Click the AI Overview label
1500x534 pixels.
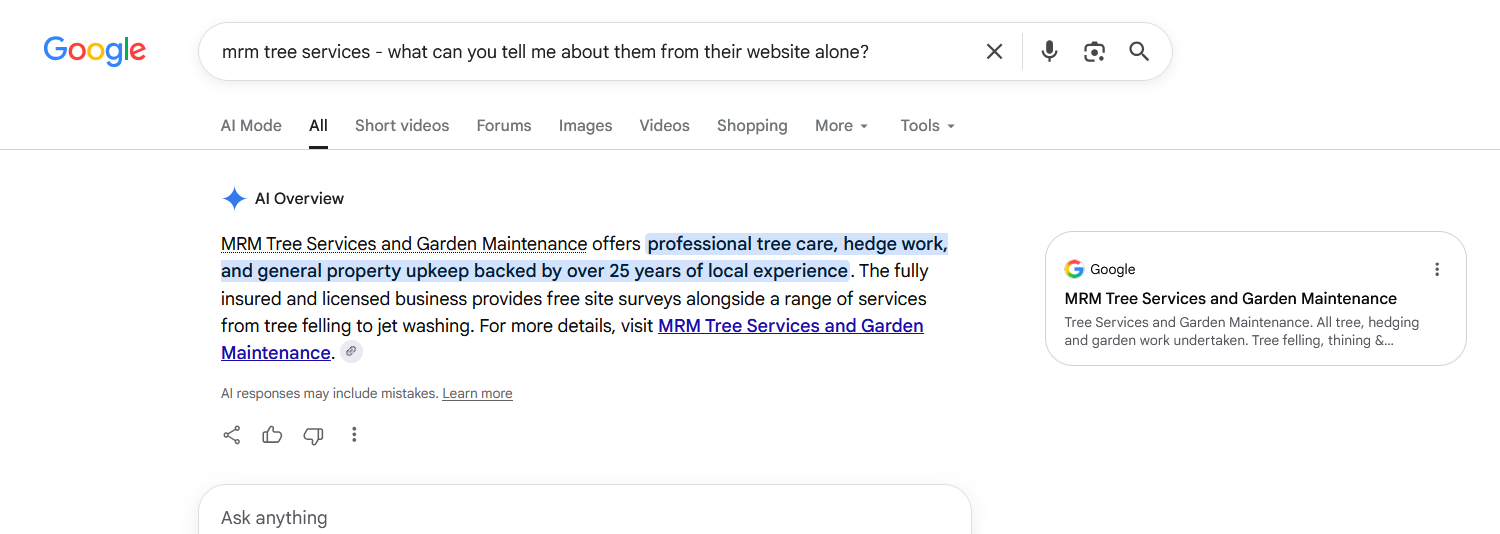click(299, 198)
